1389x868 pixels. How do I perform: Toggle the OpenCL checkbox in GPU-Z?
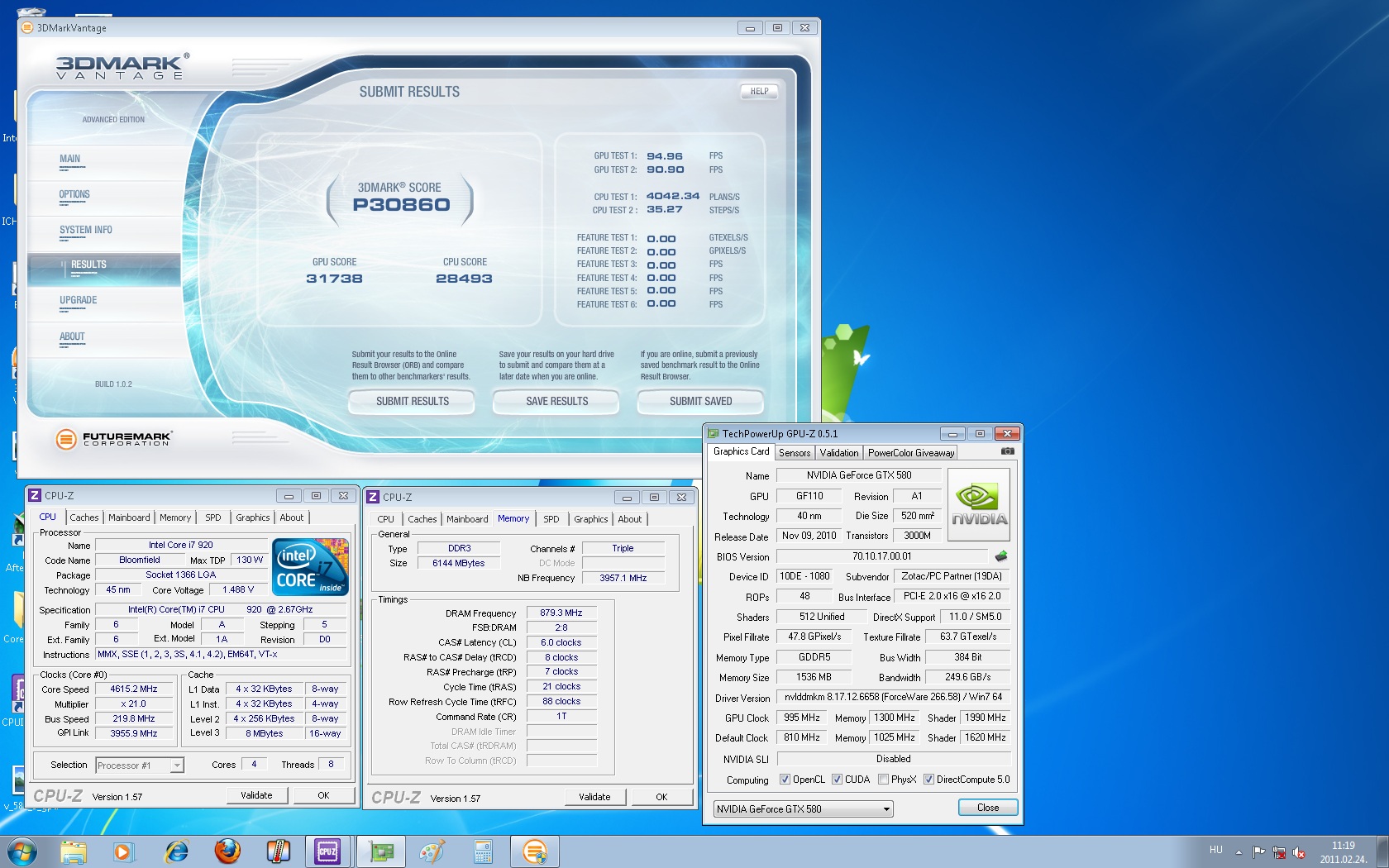785,779
